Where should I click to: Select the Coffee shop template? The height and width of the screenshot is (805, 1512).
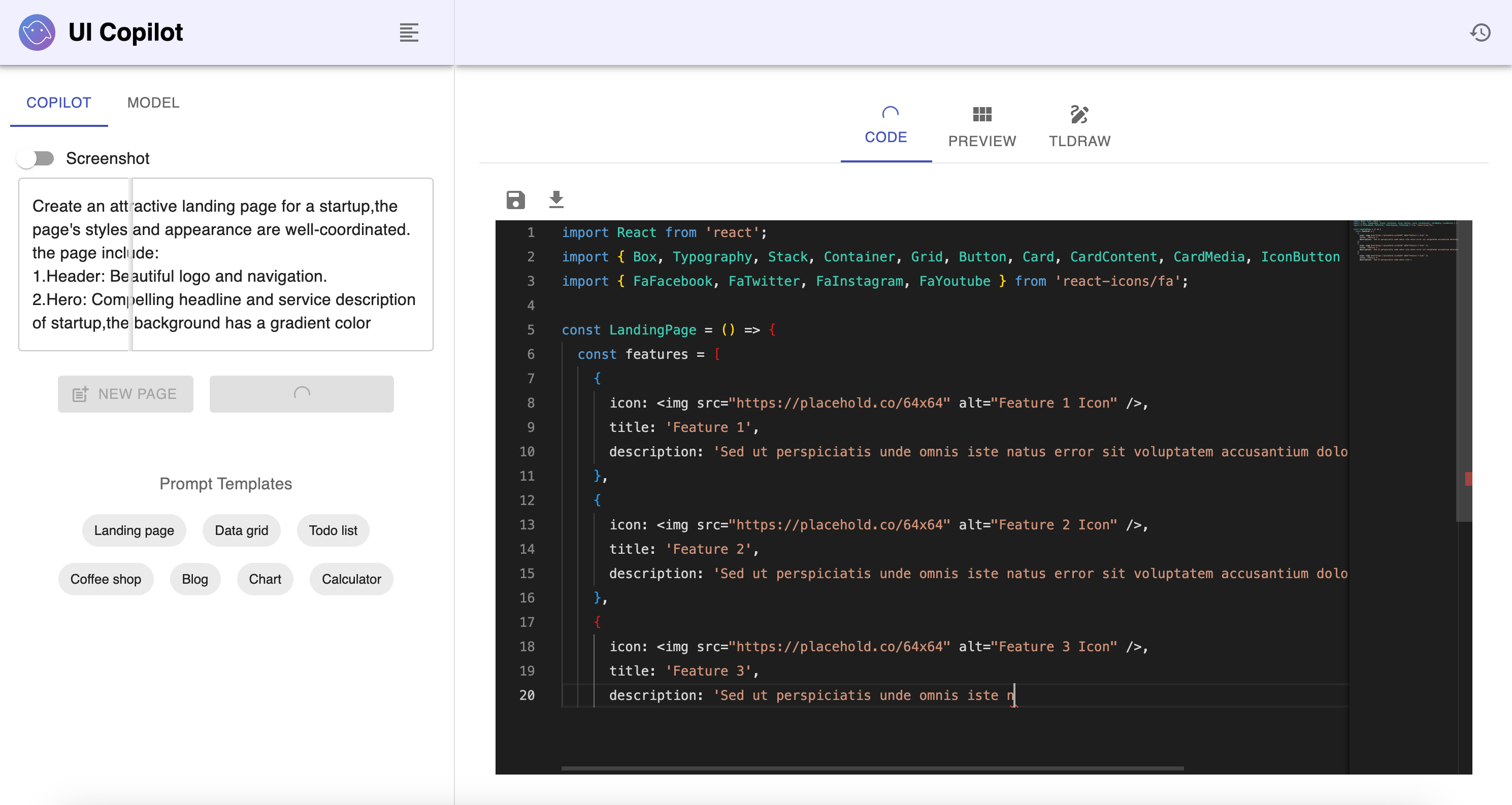tap(106, 578)
